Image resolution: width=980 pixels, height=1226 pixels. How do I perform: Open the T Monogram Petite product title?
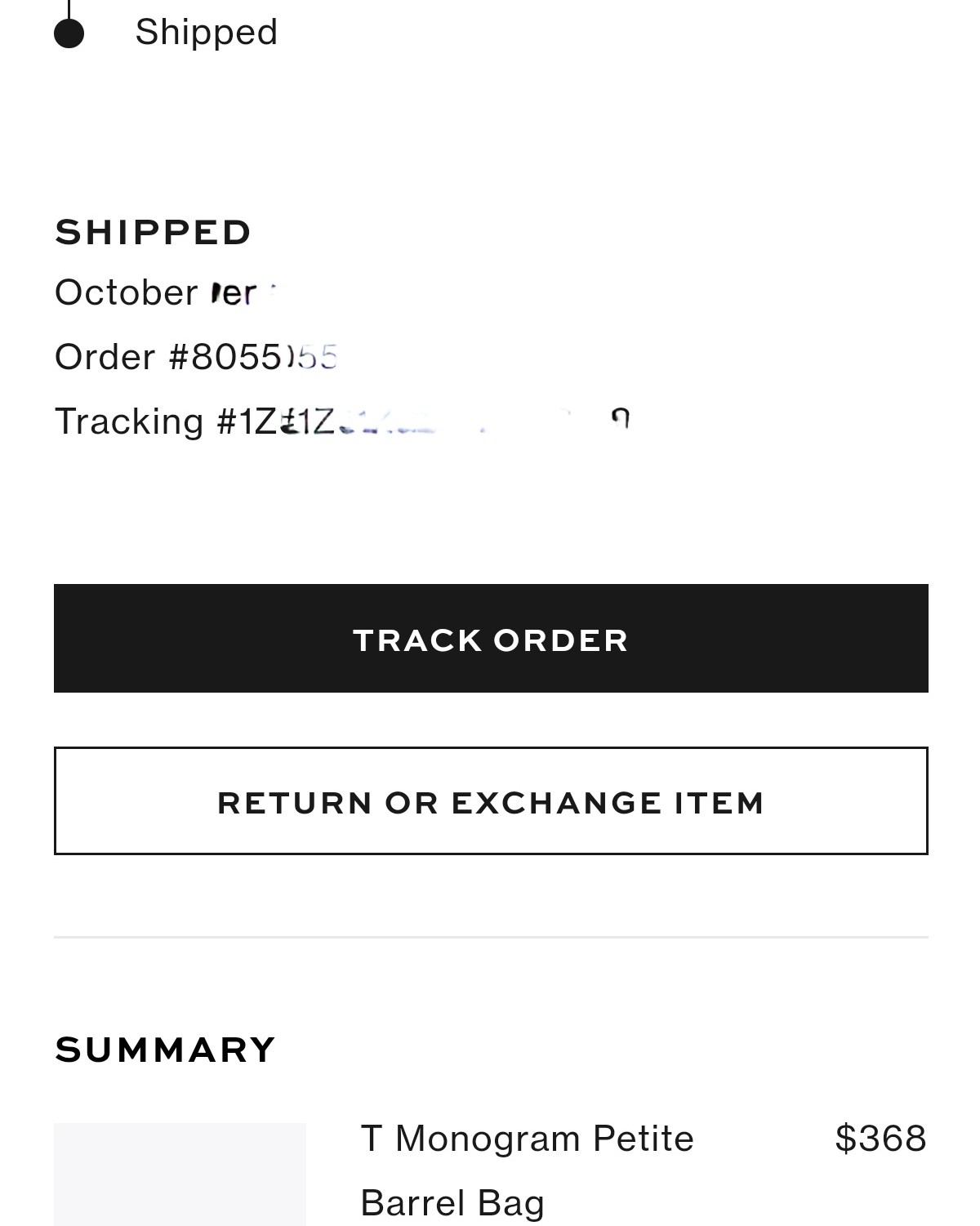click(527, 1139)
